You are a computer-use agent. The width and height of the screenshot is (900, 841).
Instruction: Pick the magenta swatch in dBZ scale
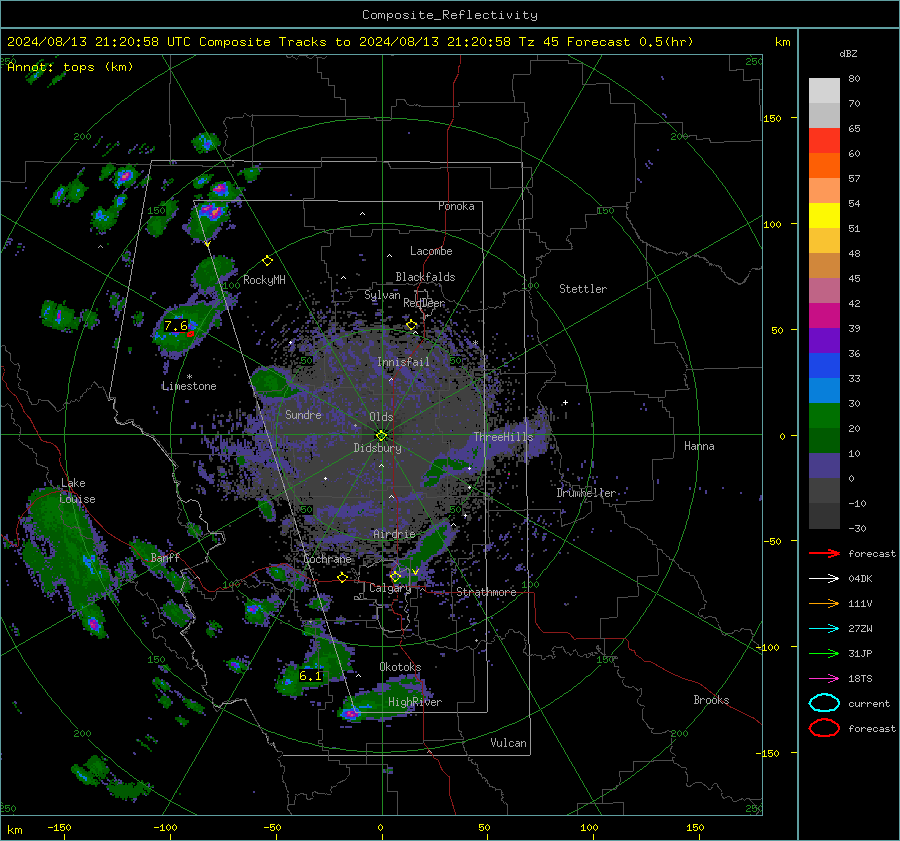824,316
